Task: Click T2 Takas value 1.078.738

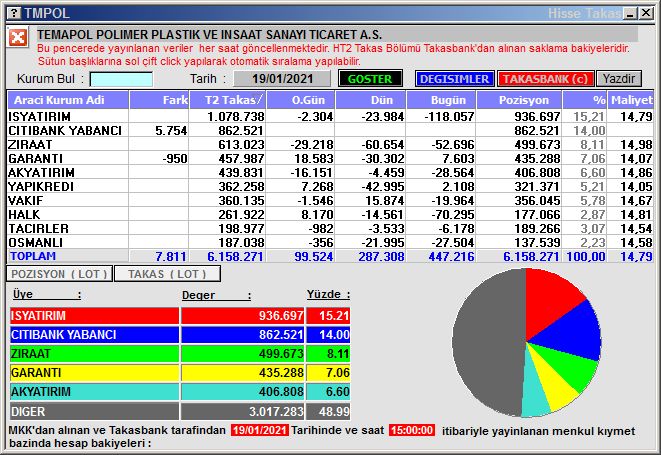Action: pyautogui.click(x=236, y=116)
